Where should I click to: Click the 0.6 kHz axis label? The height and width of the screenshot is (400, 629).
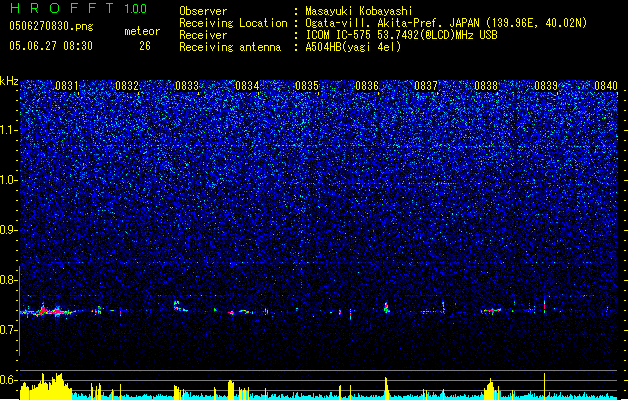pos(8,380)
